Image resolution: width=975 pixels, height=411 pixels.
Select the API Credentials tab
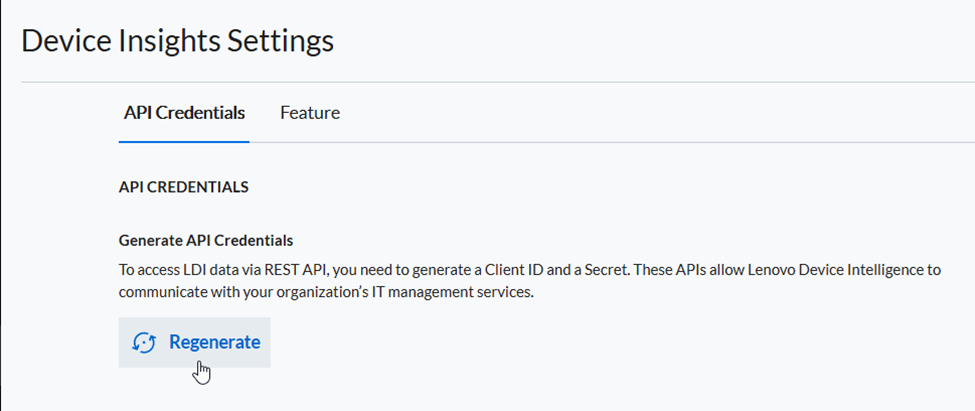click(x=184, y=113)
